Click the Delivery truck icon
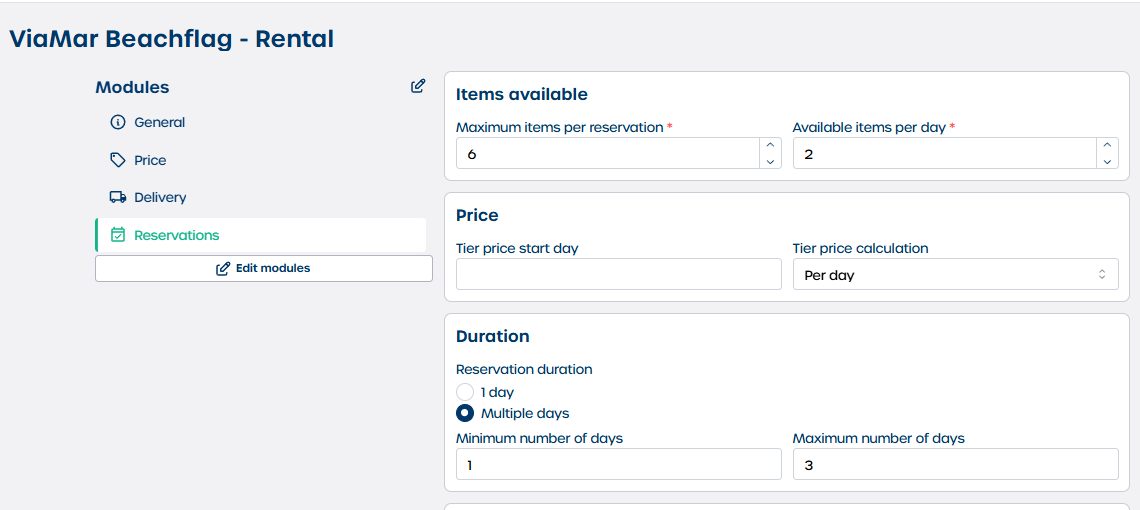Viewport: 1140px width, 510px height. pos(118,198)
